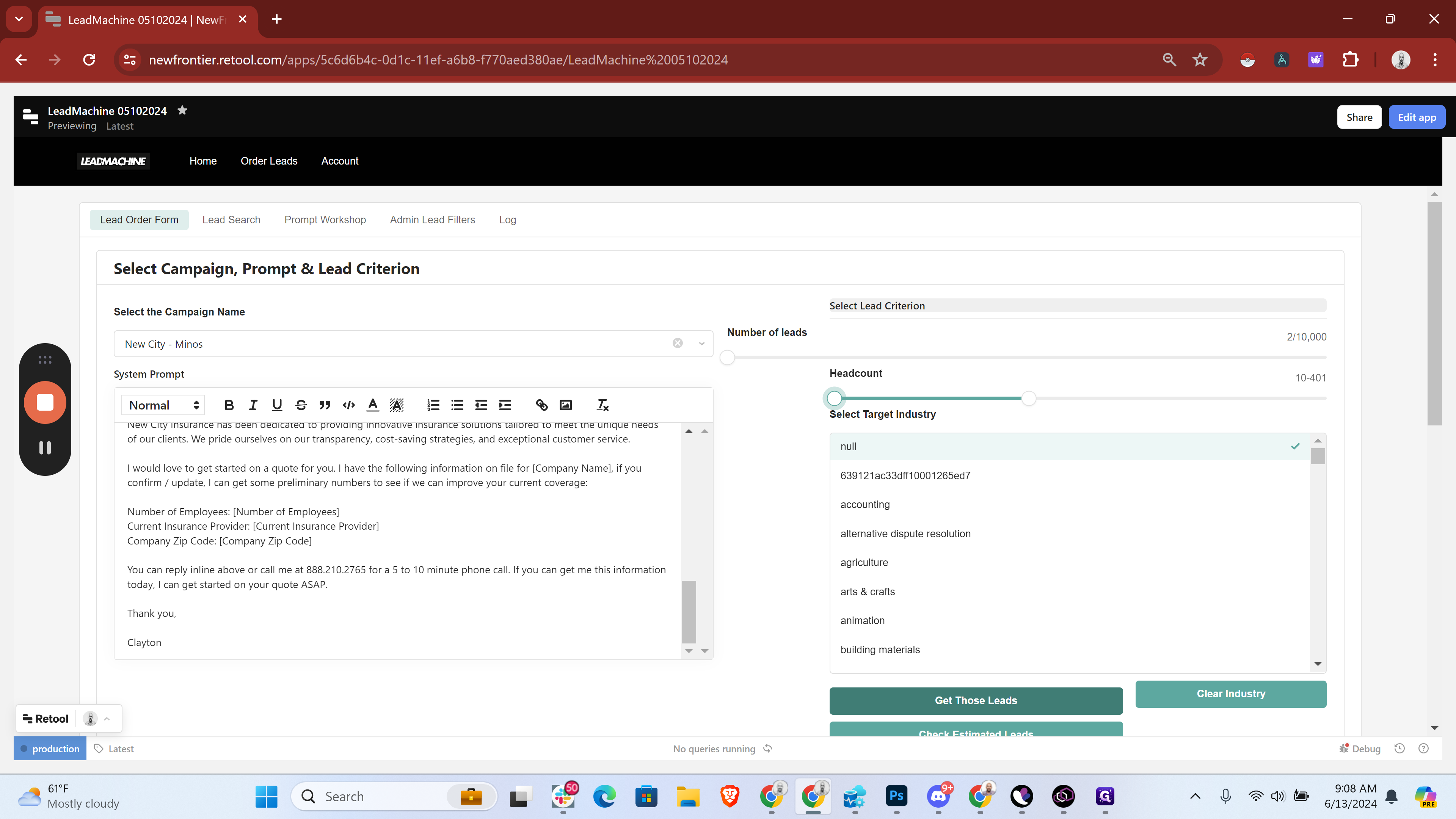Toggle bold formatting in System Prompt editor
Image resolution: width=1456 pixels, height=819 pixels.
tap(229, 405)
